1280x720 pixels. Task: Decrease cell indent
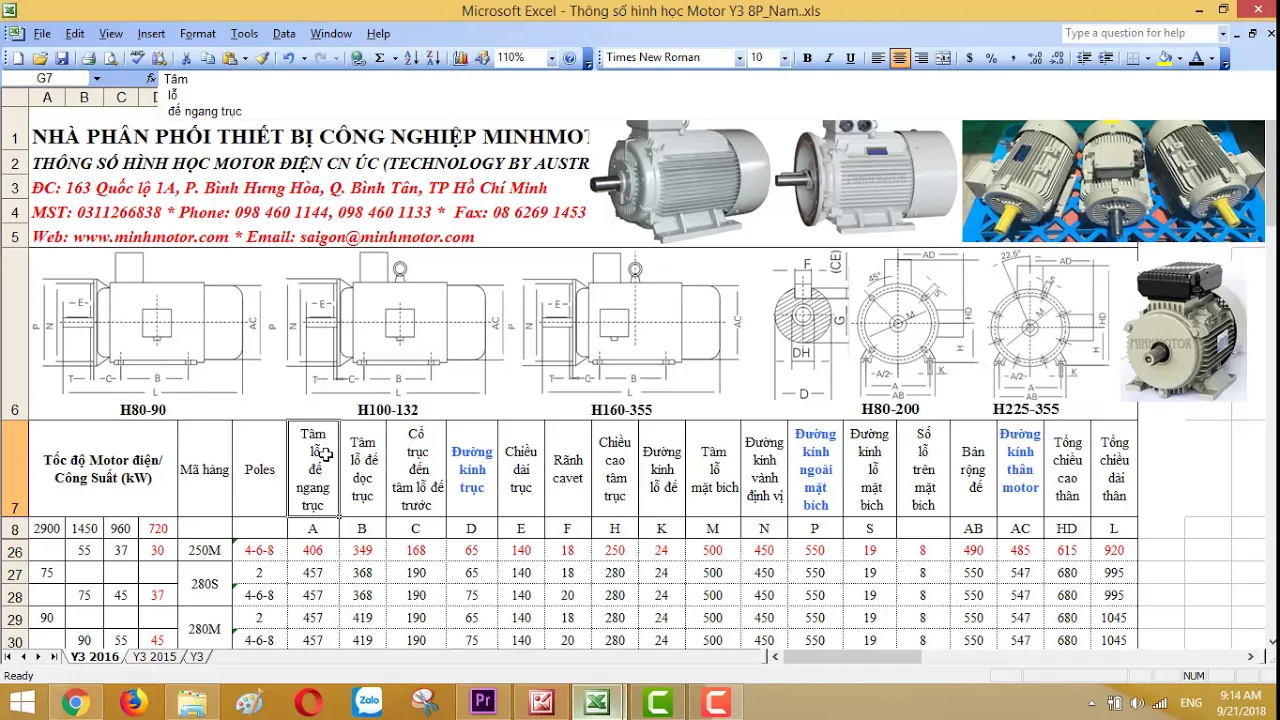tap(1084, 58)
